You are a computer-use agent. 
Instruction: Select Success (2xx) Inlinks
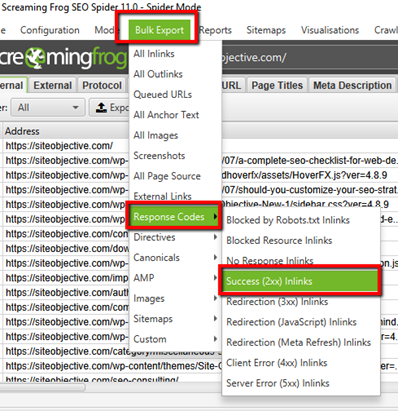point(300,281)
